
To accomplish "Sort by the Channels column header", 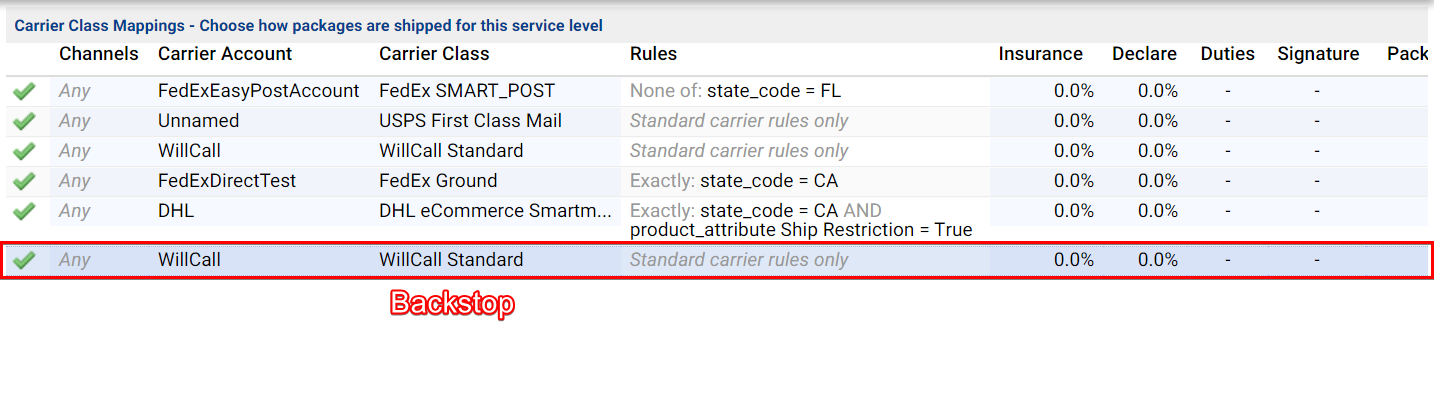I will coord(99,54).
